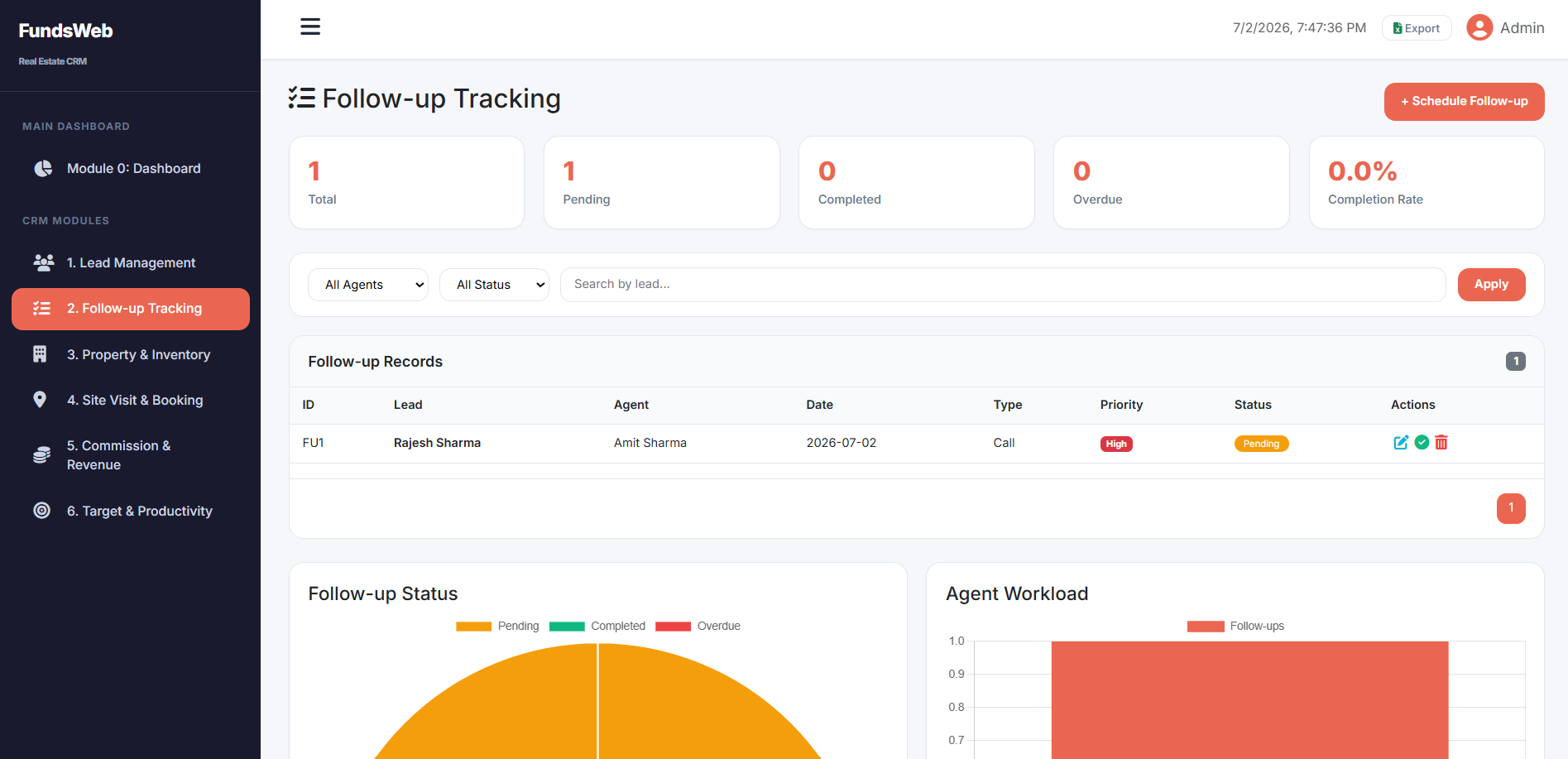Toggle Follow-ups legend swatch in workload chart
The image size is (1568, 759).
(x=1206, y=627)
